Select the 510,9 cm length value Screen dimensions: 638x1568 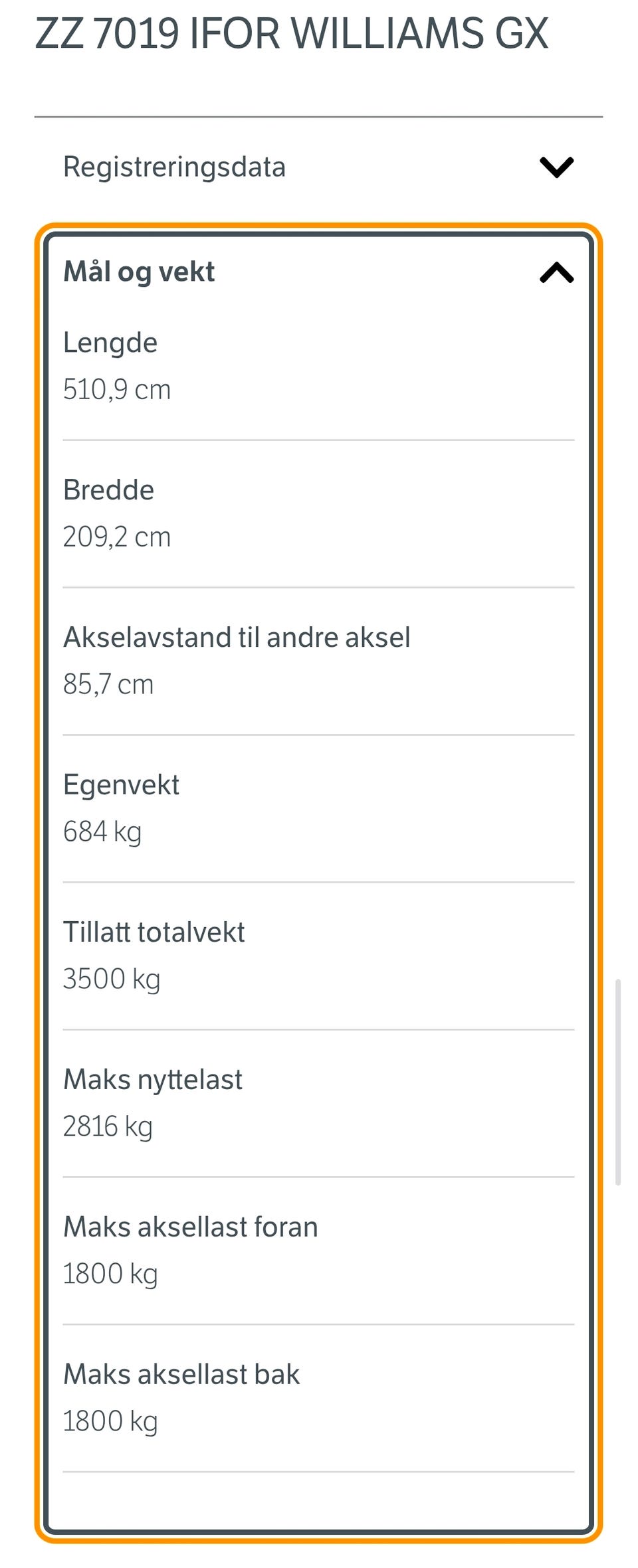117,389
